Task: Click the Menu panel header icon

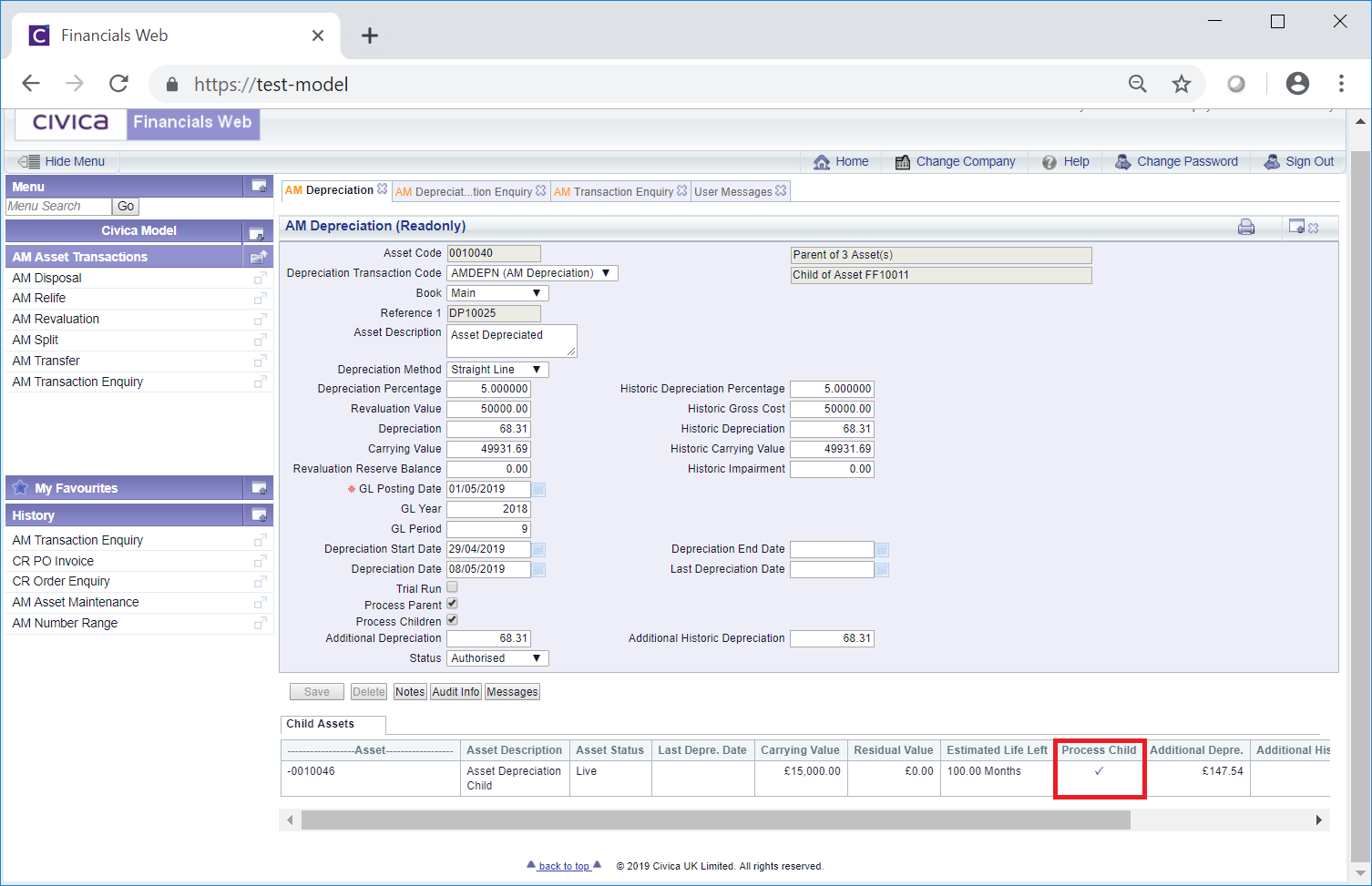Action: (259, 186)
